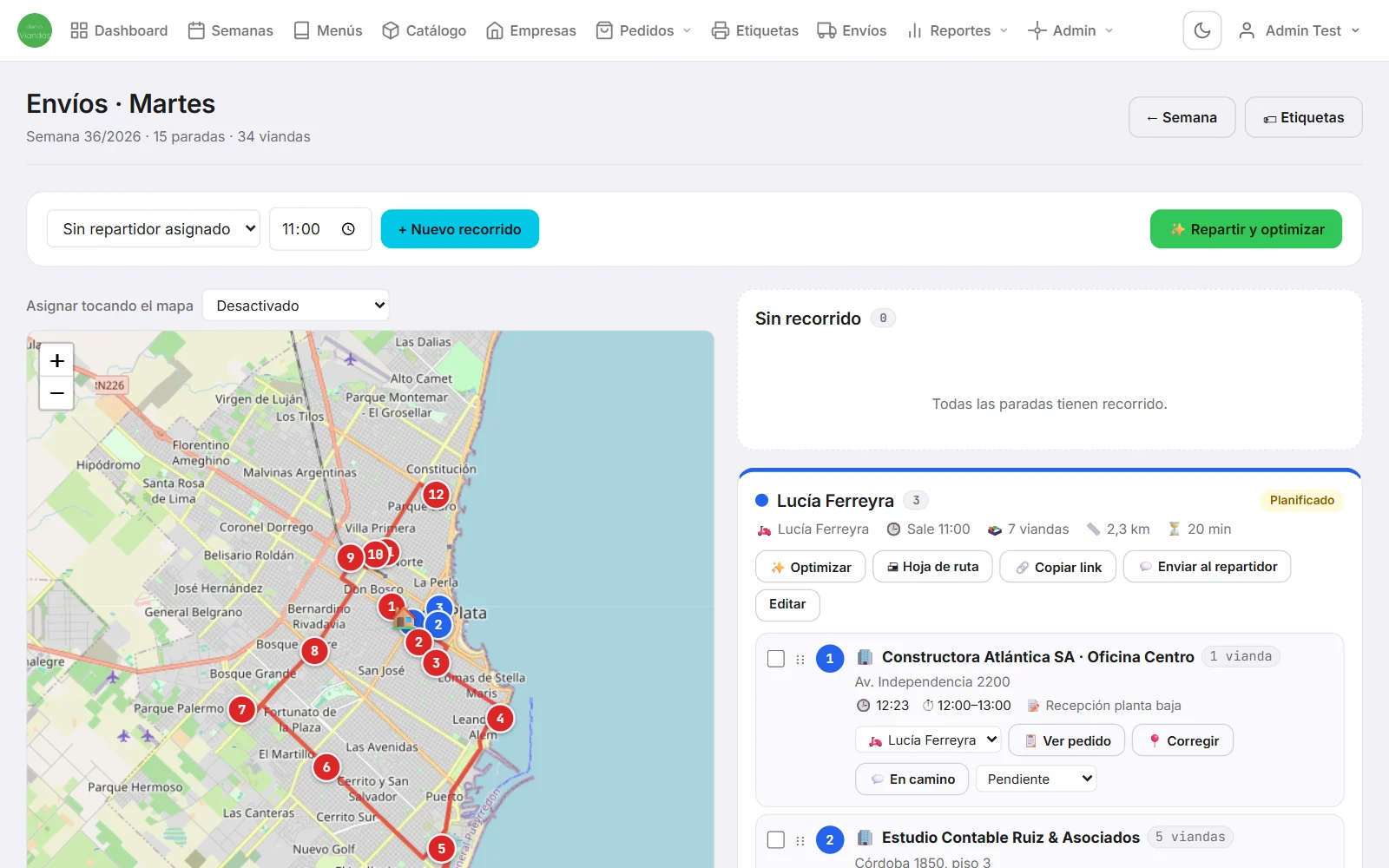This screenshot has height=868, width=1389.
Task: Click the Corregir location button
Action: coord(1183,740)
